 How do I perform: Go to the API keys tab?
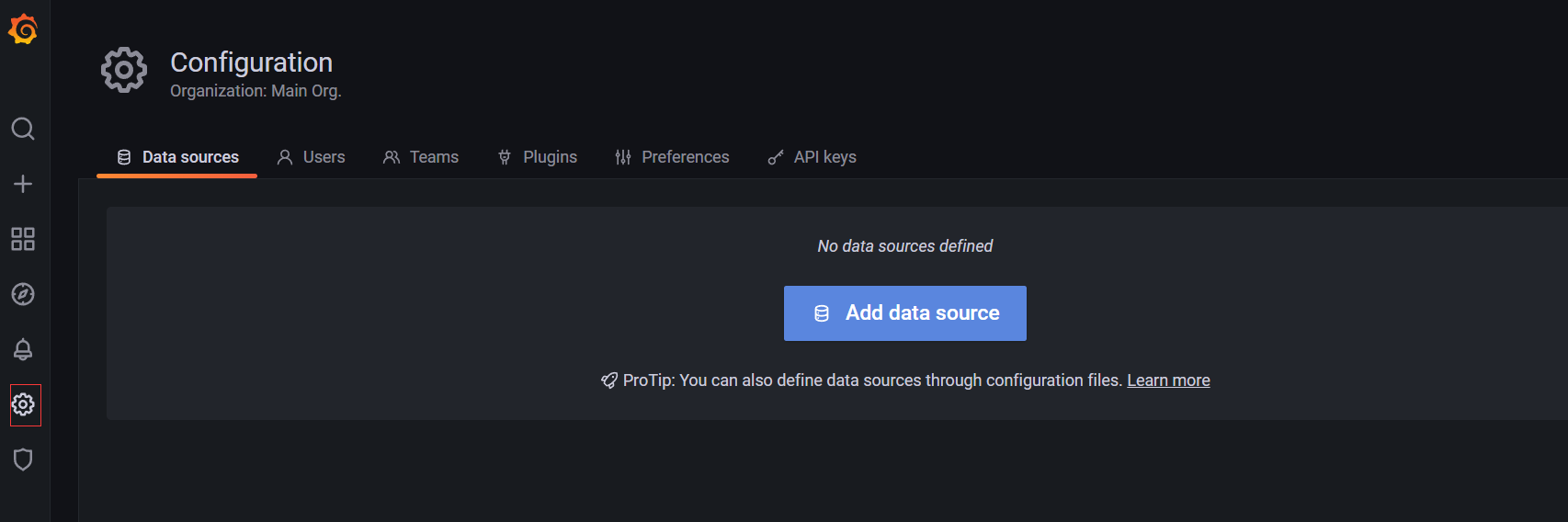tap(812, 157)
